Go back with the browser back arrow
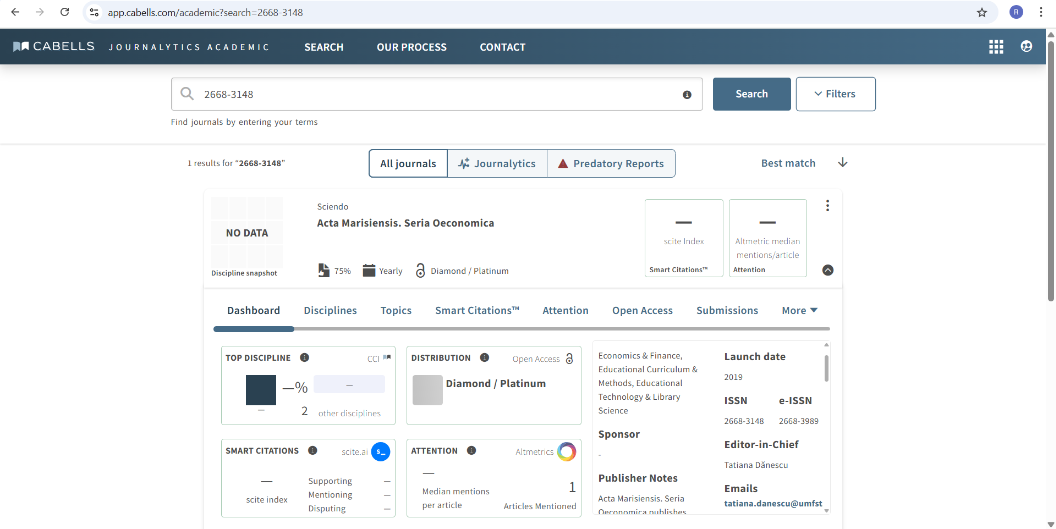 [15, 12]
